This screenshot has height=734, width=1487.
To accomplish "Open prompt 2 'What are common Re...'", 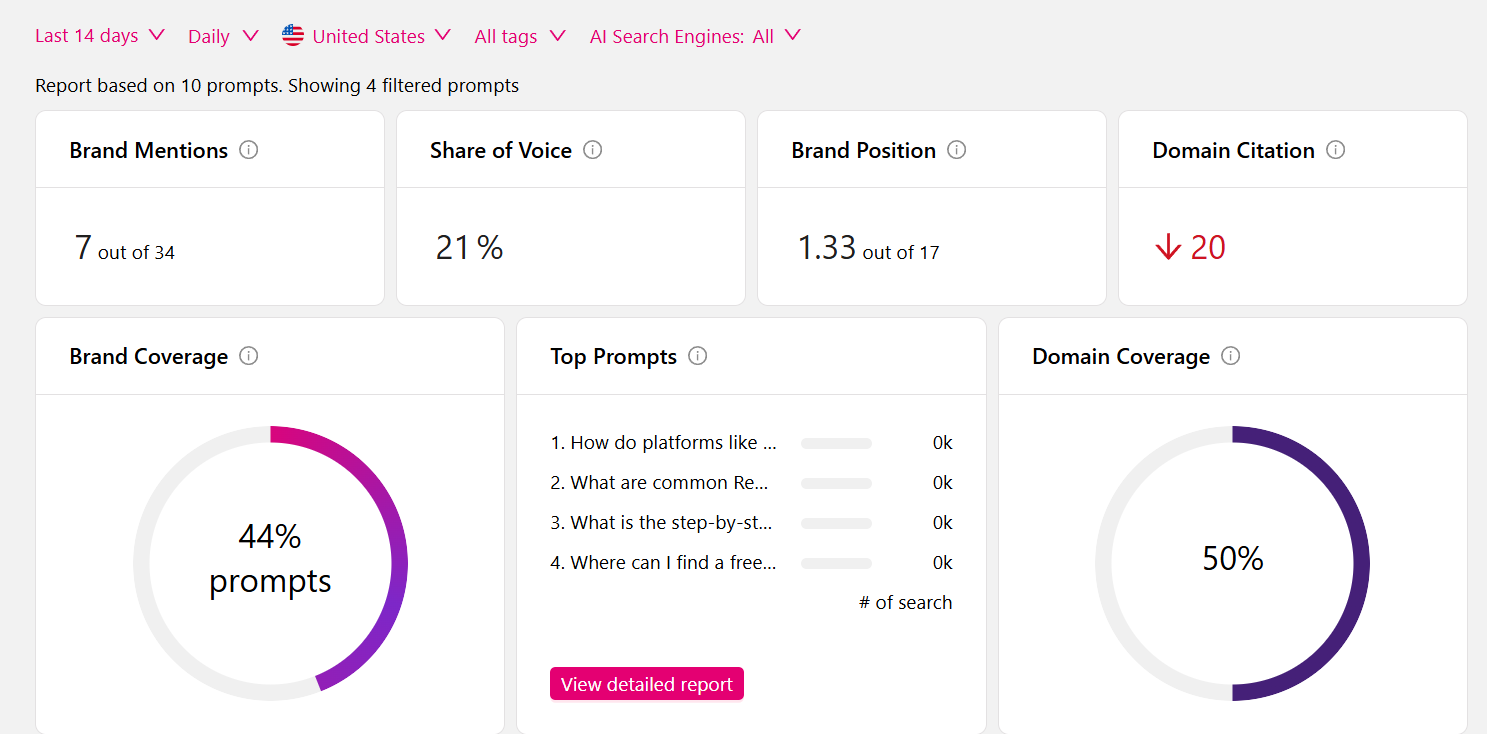I will tap(660, 483).
